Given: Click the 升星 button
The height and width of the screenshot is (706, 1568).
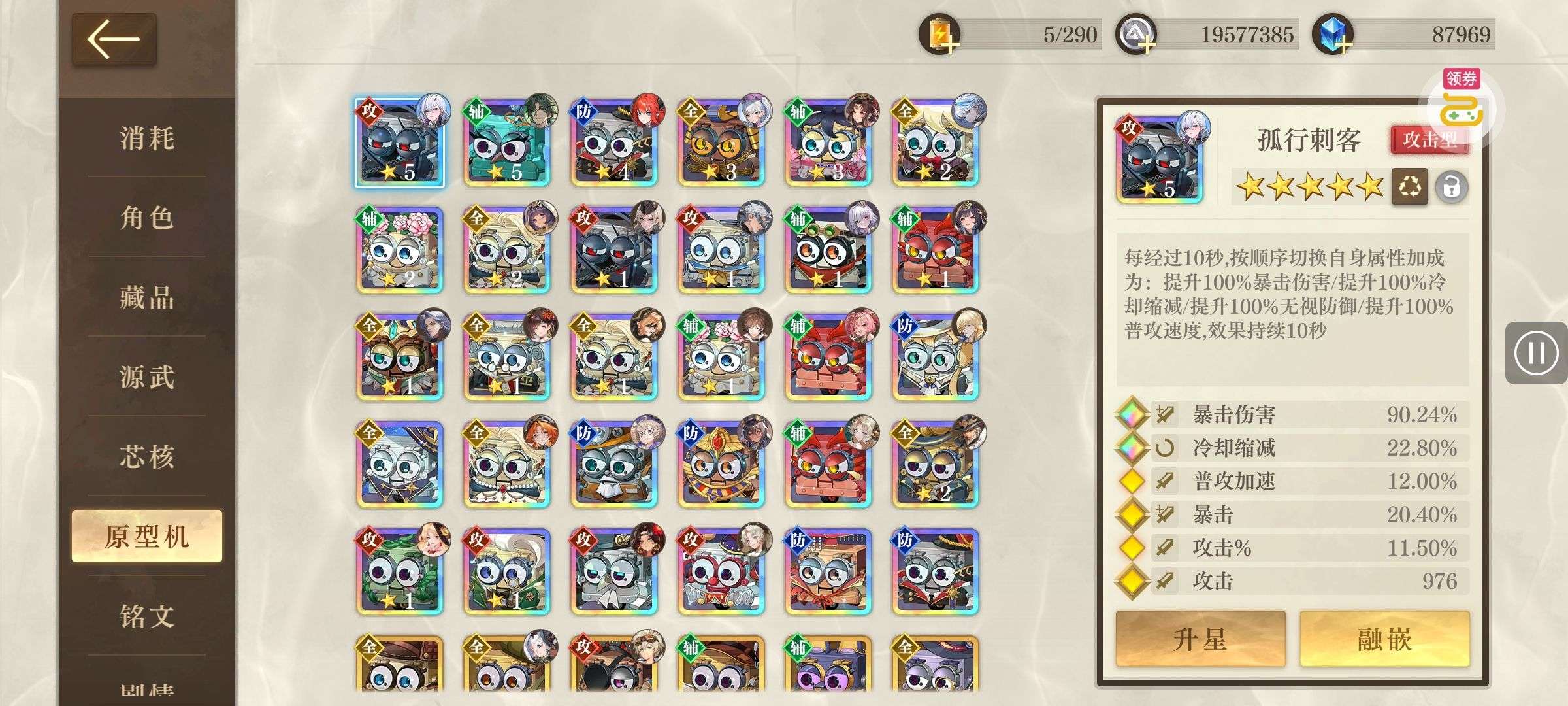Looking at the screenshot, I should [x=1200, y=639].
